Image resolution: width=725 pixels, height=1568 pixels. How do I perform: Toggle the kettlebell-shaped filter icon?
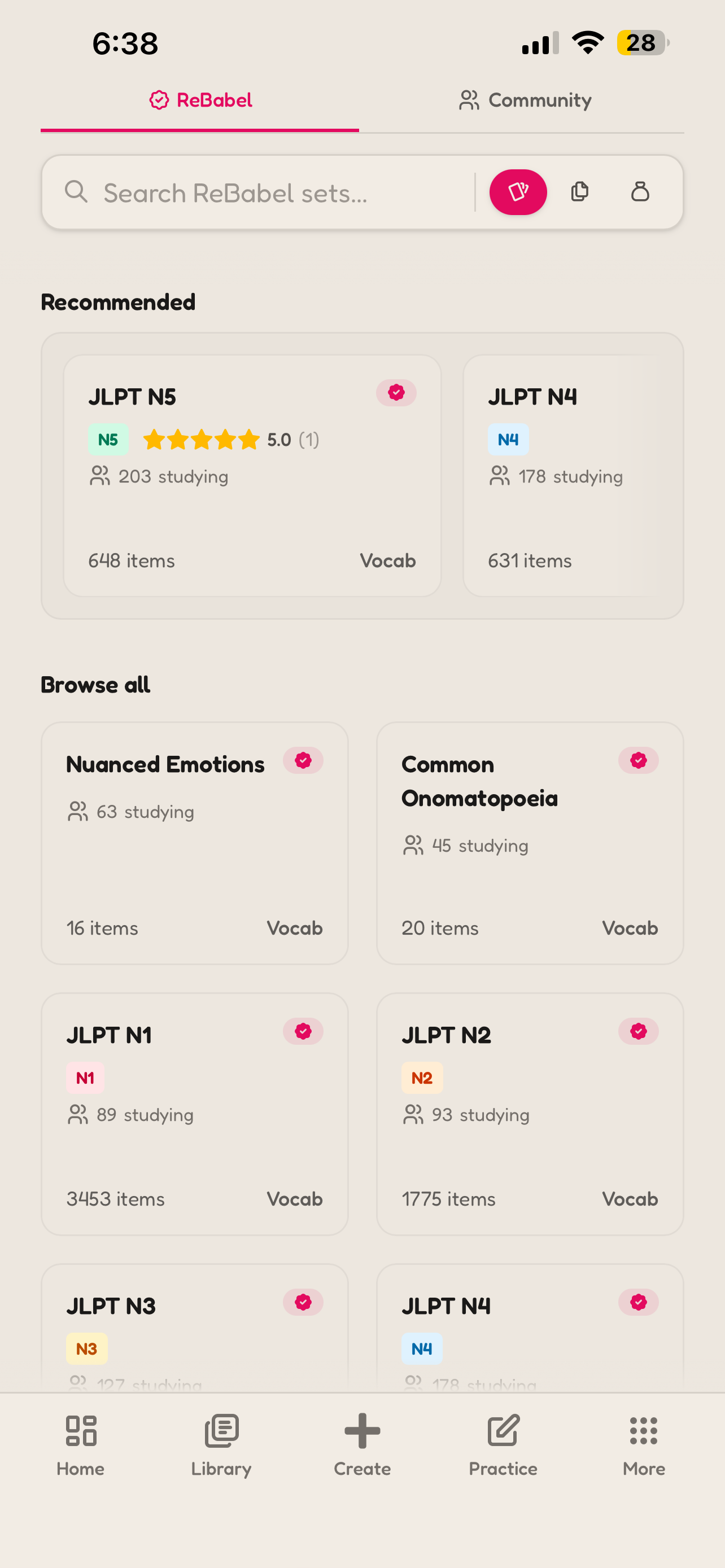[640, 192]
